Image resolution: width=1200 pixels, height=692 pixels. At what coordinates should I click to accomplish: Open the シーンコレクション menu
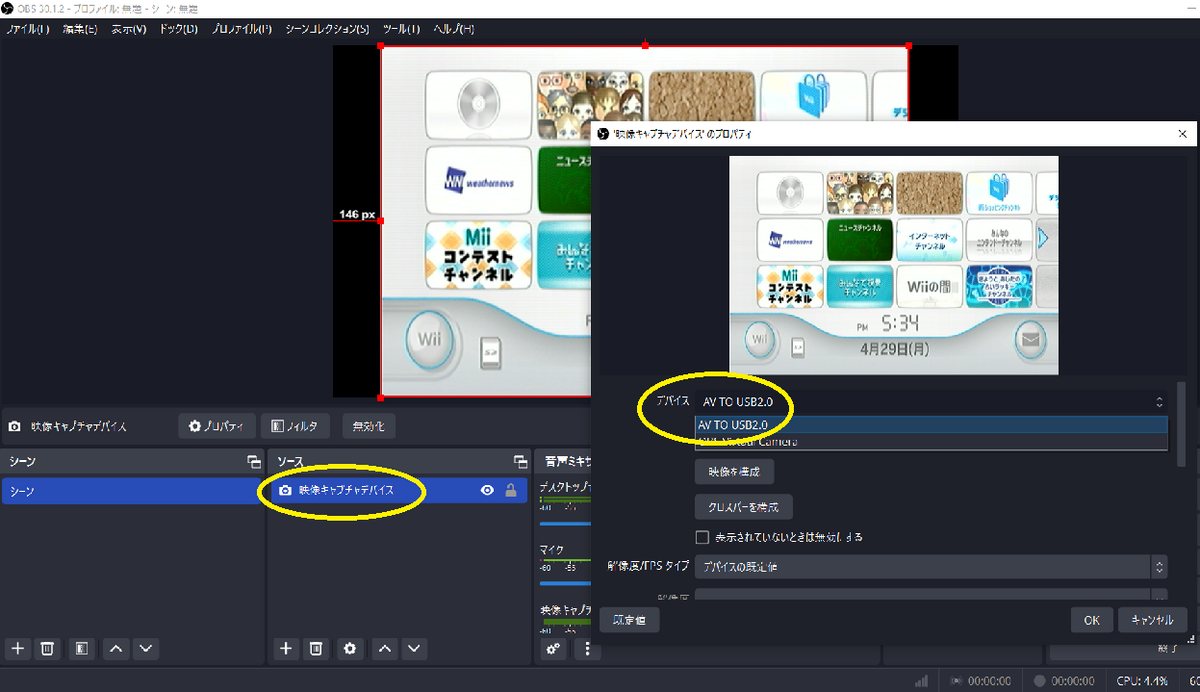click(325, 29)
